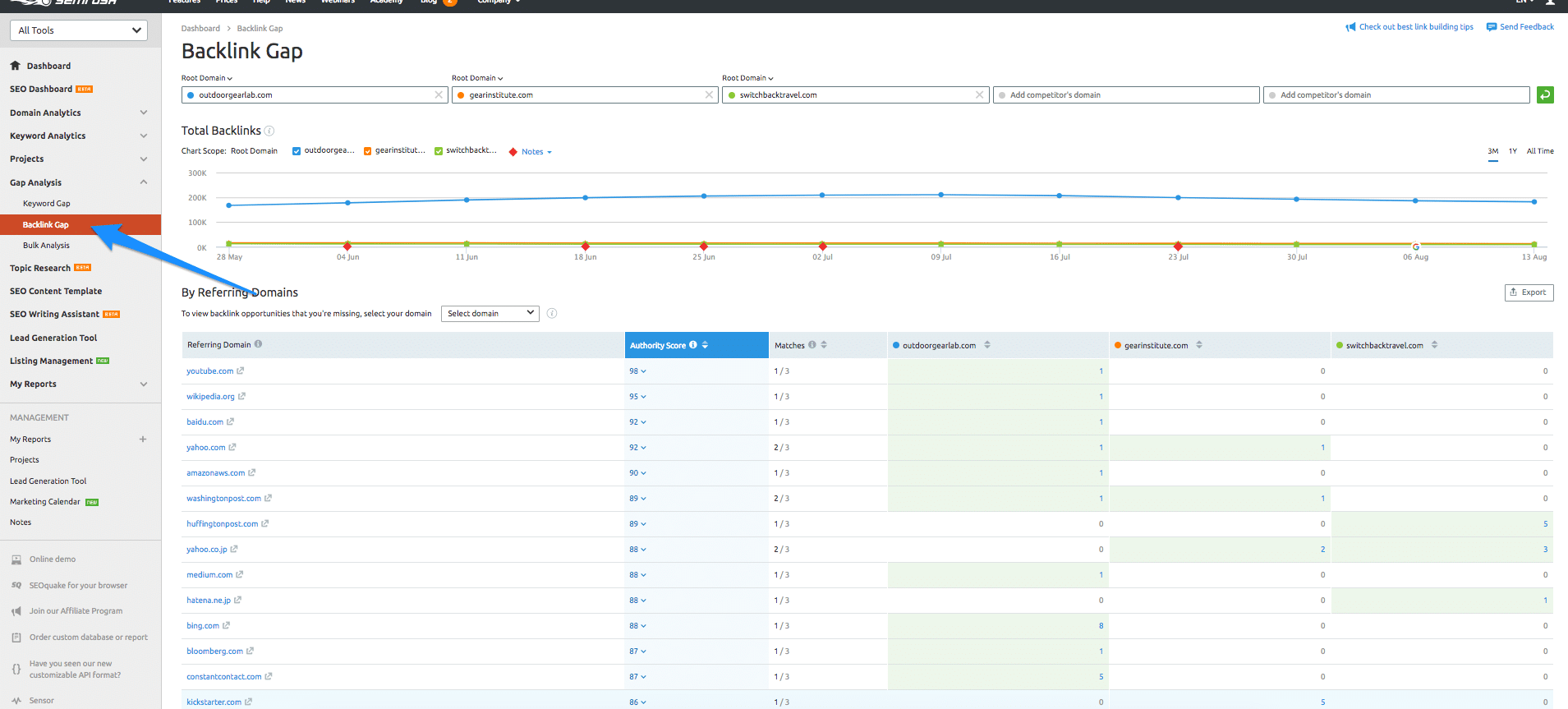This screenshot has width=1568, height=709.
Task: Open the Select domain dropdown
Action: click(x=490, y=313)
